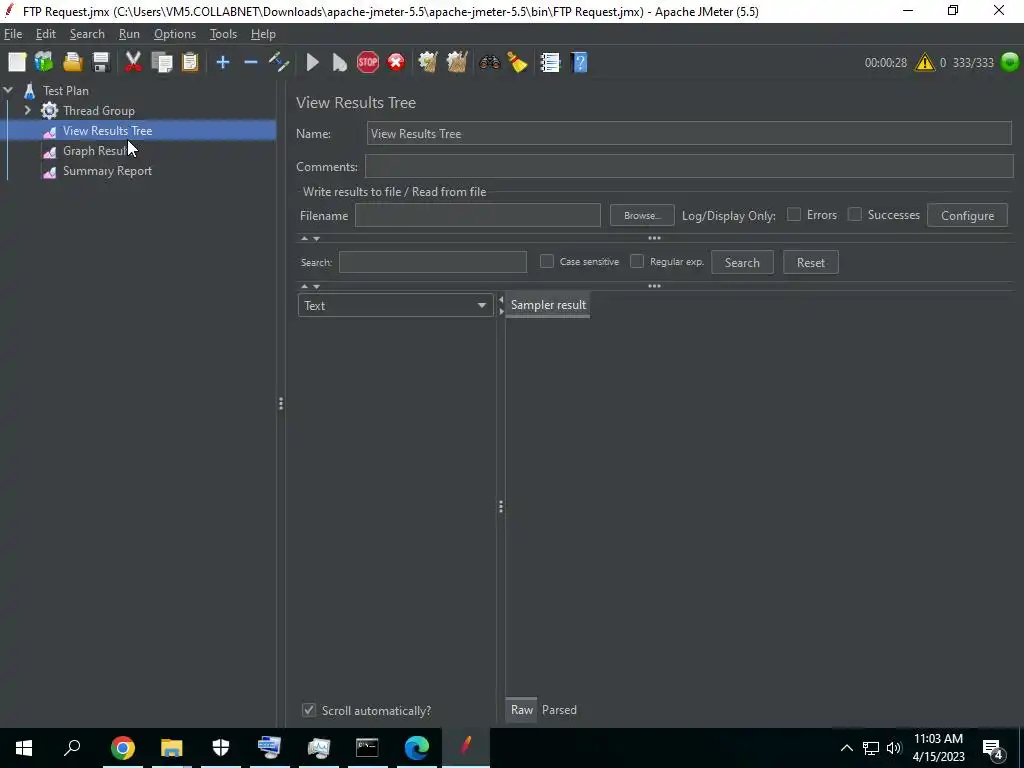The image size is (1024, 768).
Task: Toggle the Regular exp. checkbox
Action: point(637,261)
